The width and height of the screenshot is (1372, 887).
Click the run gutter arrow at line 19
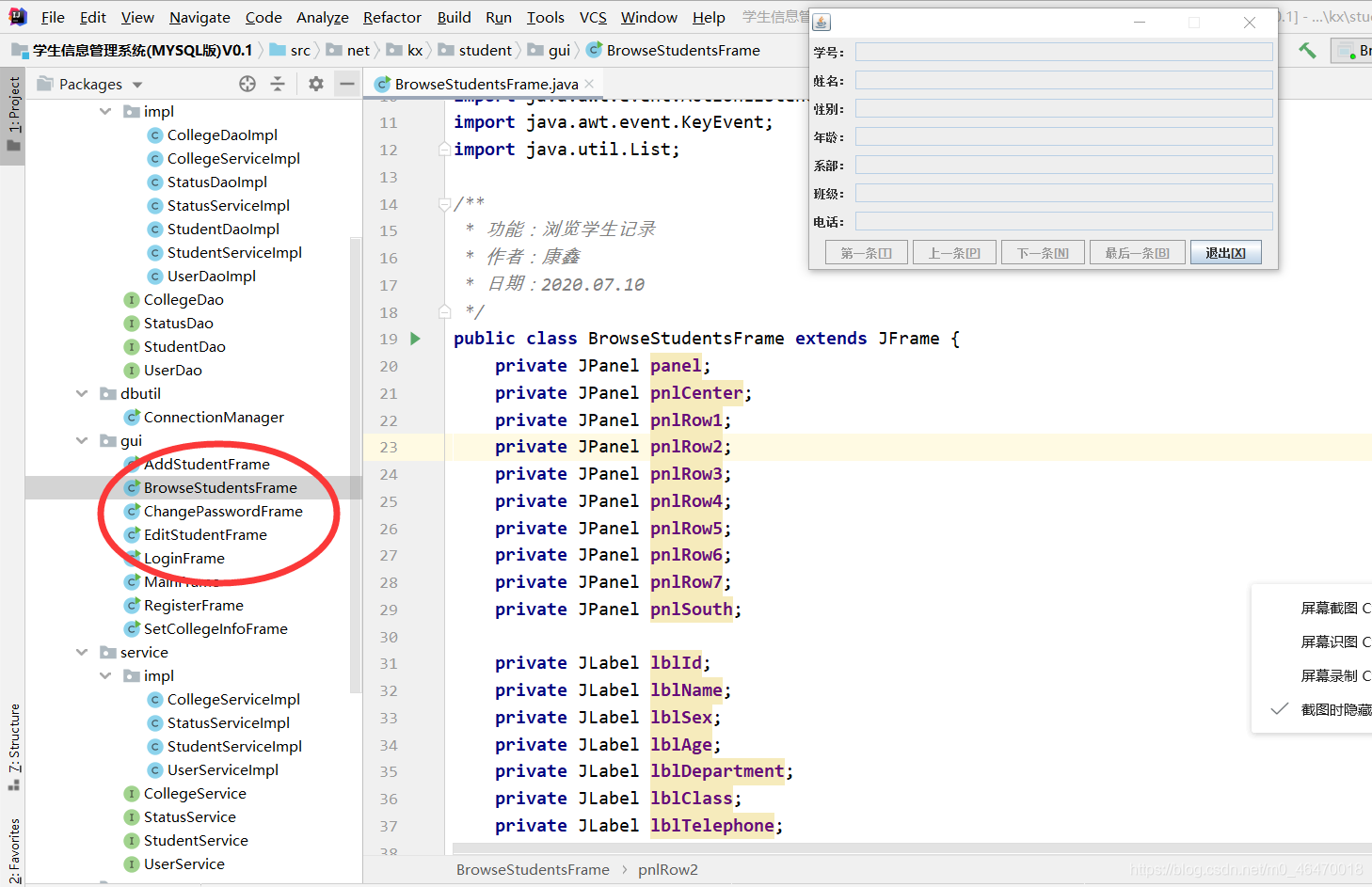(x=416, y=339)
